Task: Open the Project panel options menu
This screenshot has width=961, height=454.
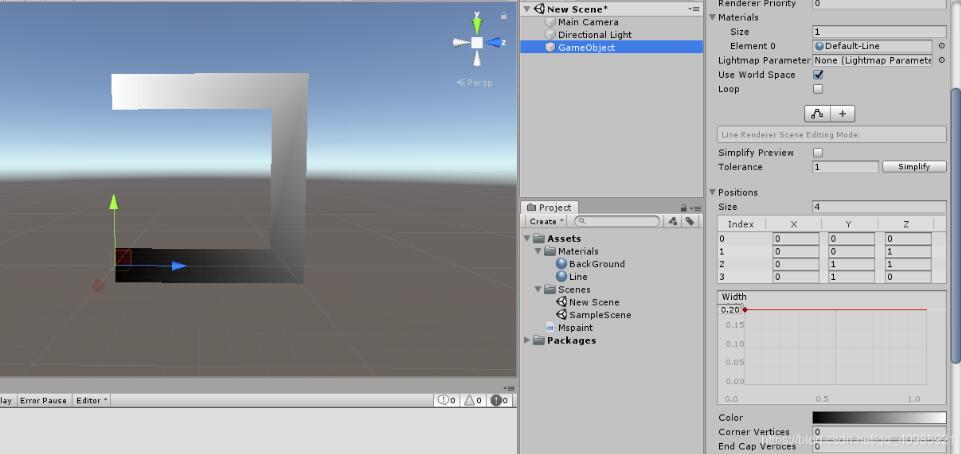Action: point(696,208)
